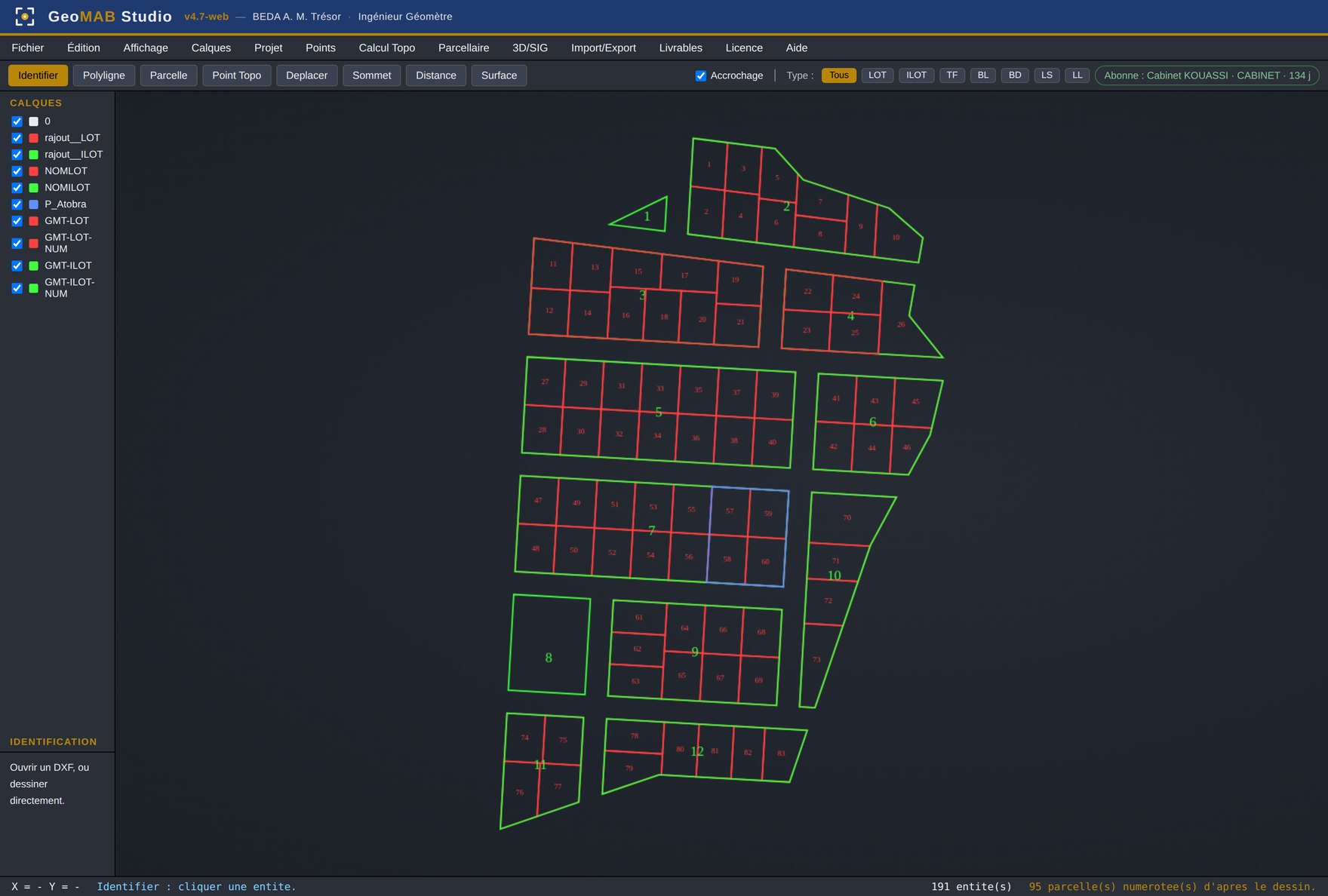
Task: Uncheck the rajout__LOT layer
Action: click(17, 138)
